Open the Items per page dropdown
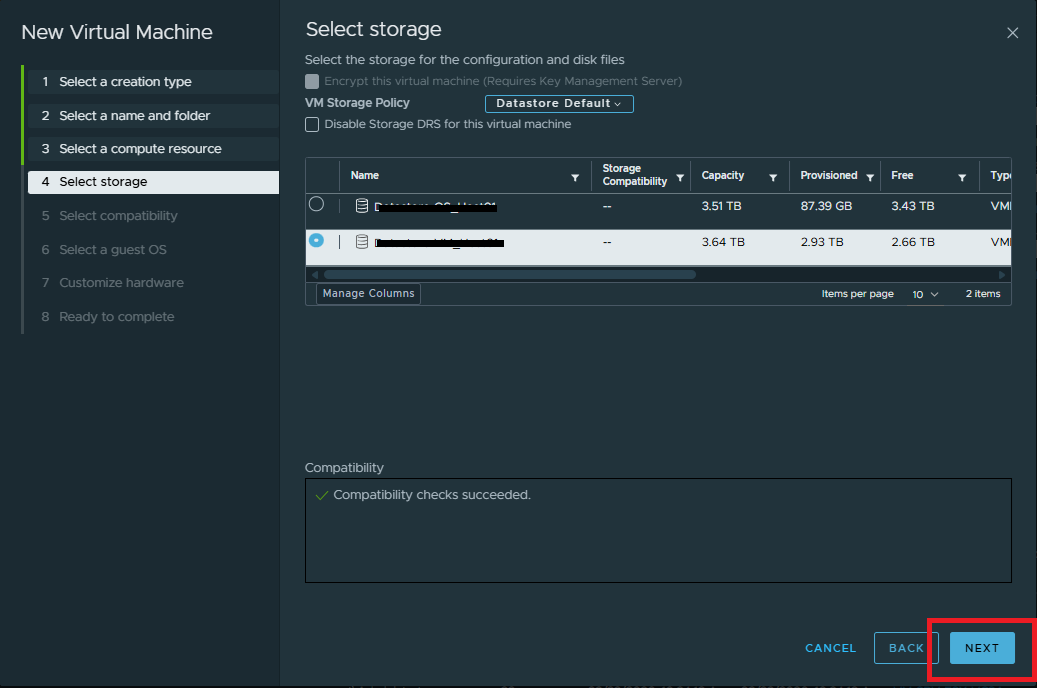 coord(925,294)
